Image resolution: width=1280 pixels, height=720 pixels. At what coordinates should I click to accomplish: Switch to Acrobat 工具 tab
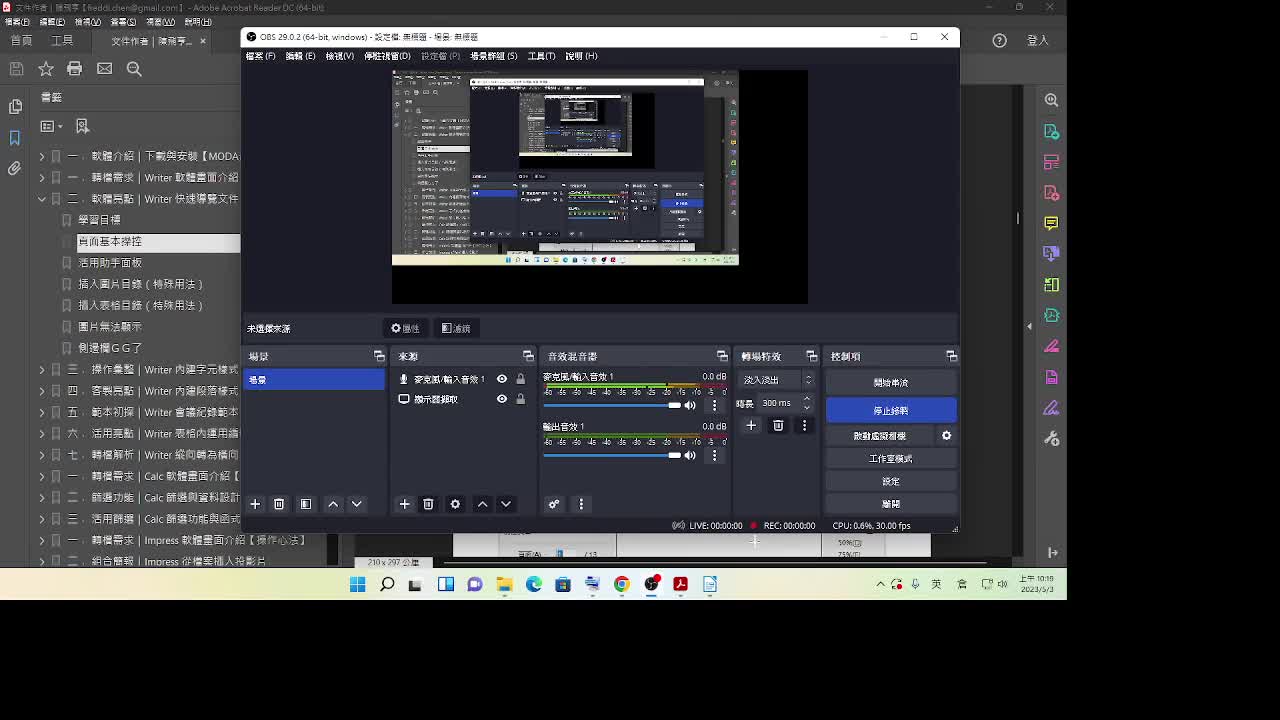62,41
